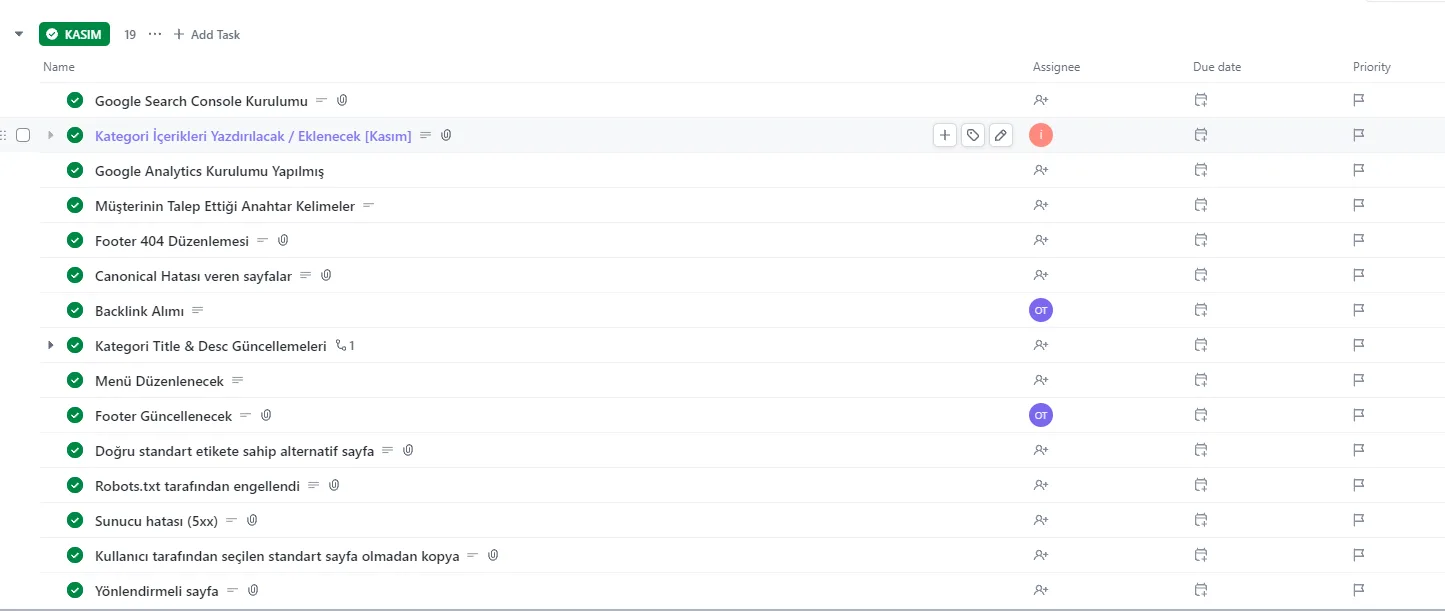Open the Robots.txt tarafından engellendi task
This screenshot has width=1445, height=611.
pos(197,486)
